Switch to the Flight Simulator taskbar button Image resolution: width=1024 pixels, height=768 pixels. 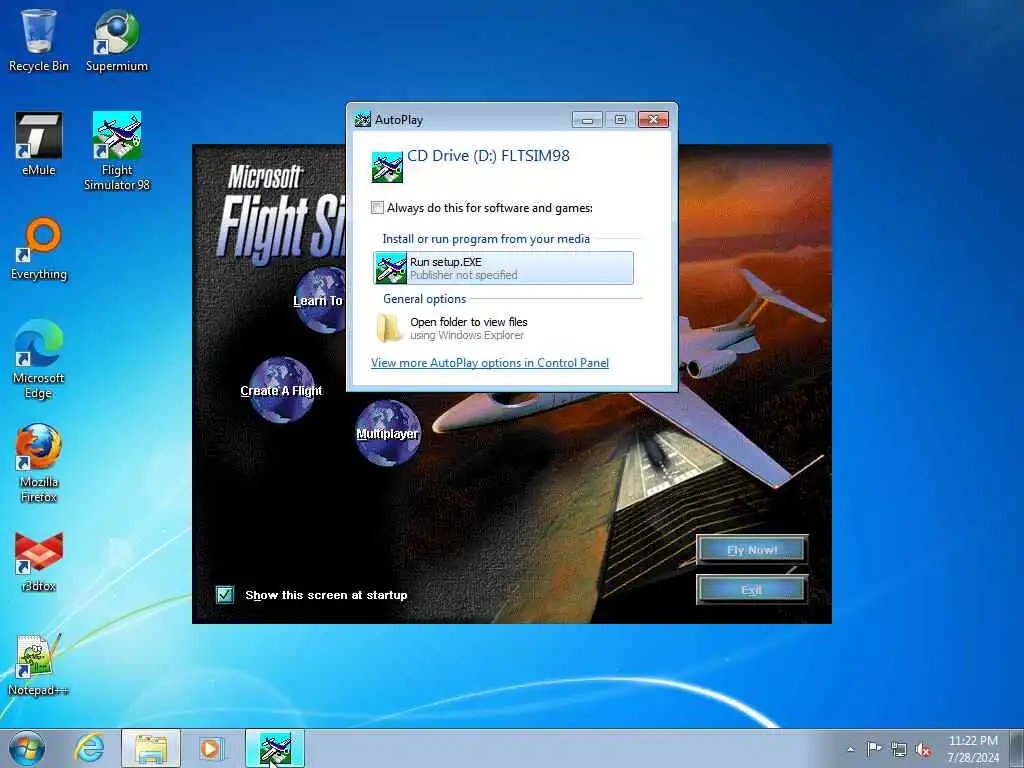pyautogui.click(x=275, y=749)
